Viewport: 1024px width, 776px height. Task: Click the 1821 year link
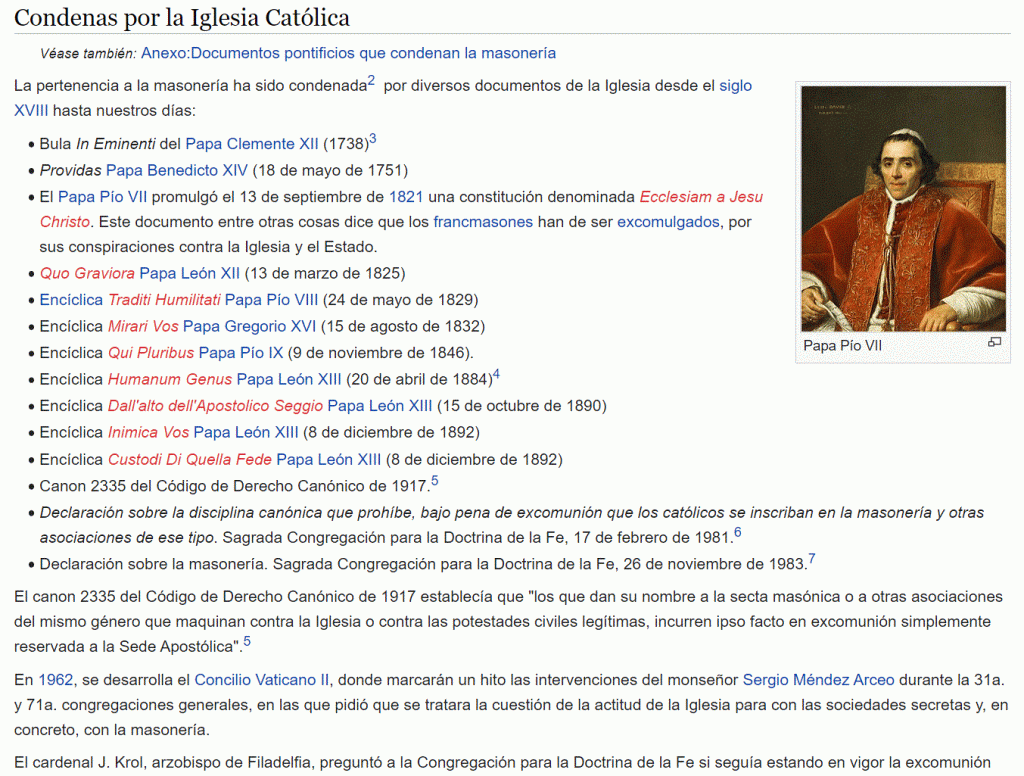coord(405,196)
